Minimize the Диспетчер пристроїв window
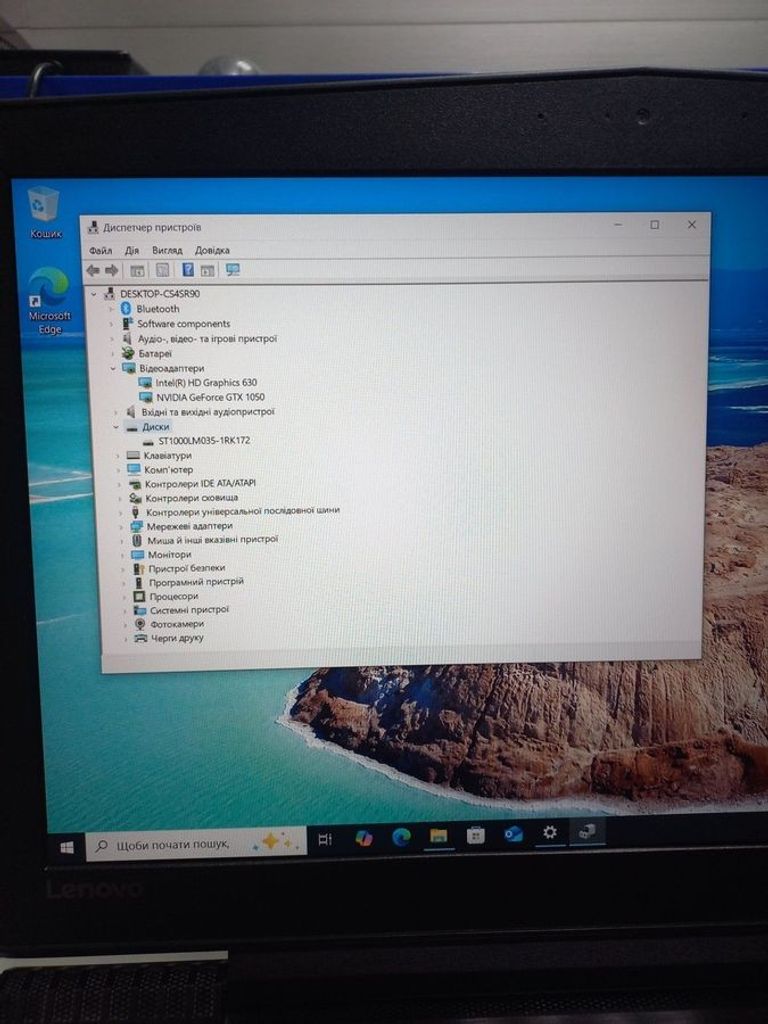768x1024 pixels. point(618,225)
